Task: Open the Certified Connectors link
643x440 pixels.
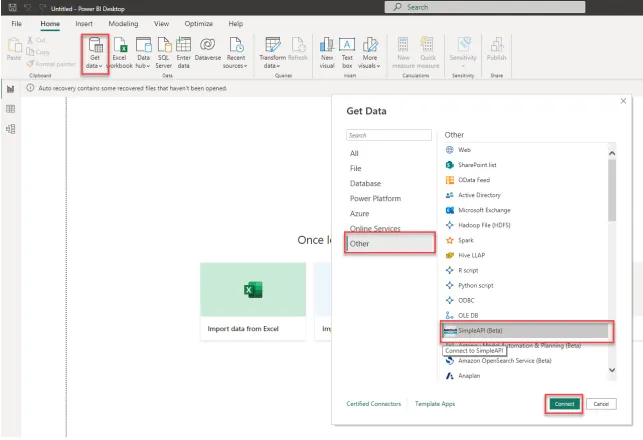Action: 374,404
